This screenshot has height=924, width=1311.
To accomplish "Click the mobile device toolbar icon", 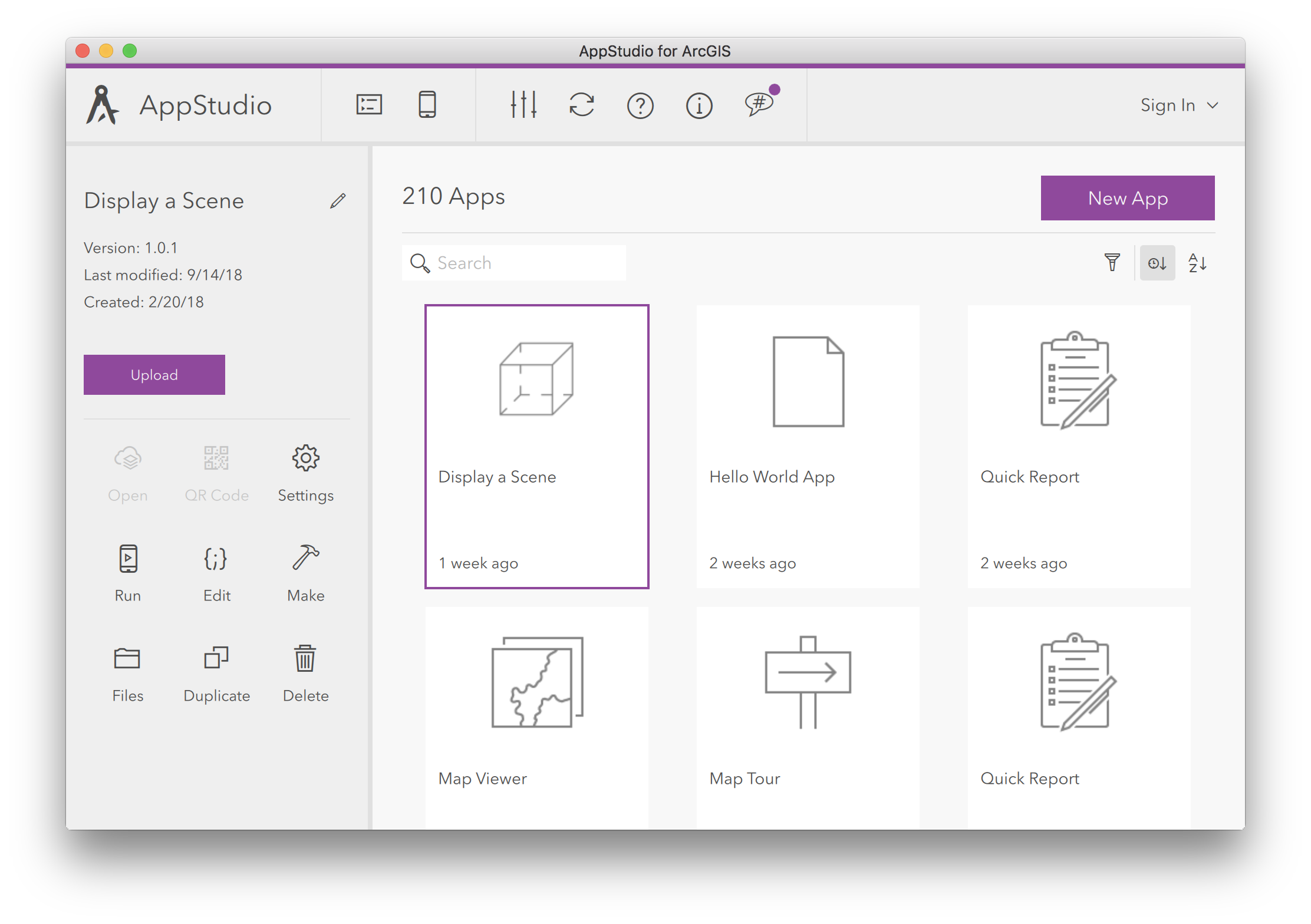I will click(x=427, y=105).
